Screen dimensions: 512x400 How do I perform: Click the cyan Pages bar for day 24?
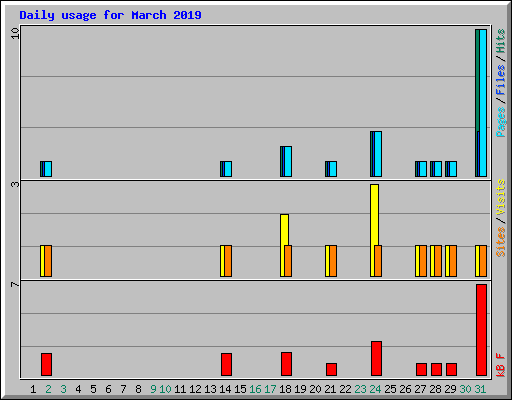tap(378, 154)
